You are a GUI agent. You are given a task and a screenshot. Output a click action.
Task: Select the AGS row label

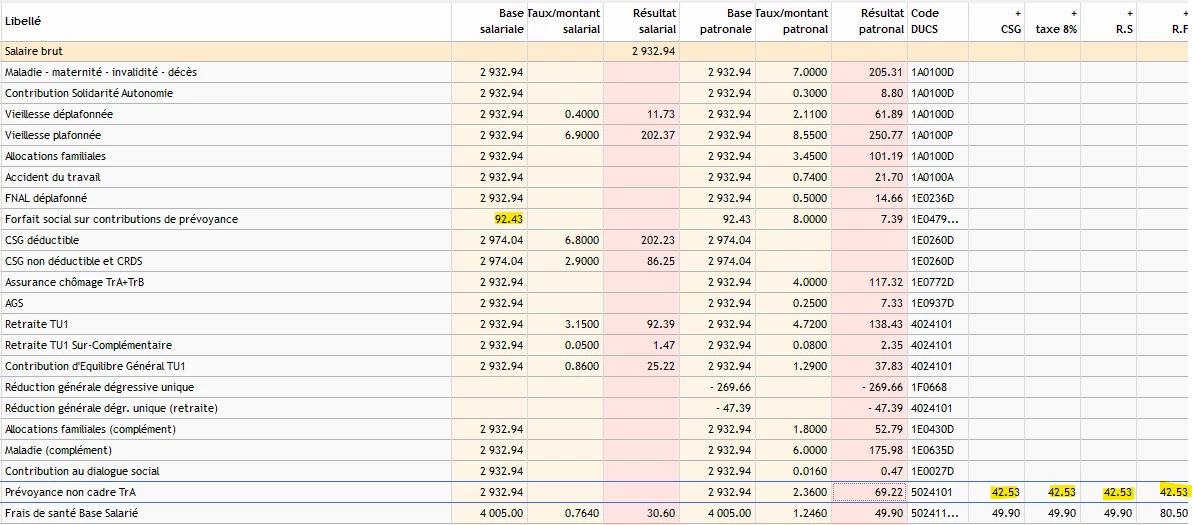click(x=14, y=303)
